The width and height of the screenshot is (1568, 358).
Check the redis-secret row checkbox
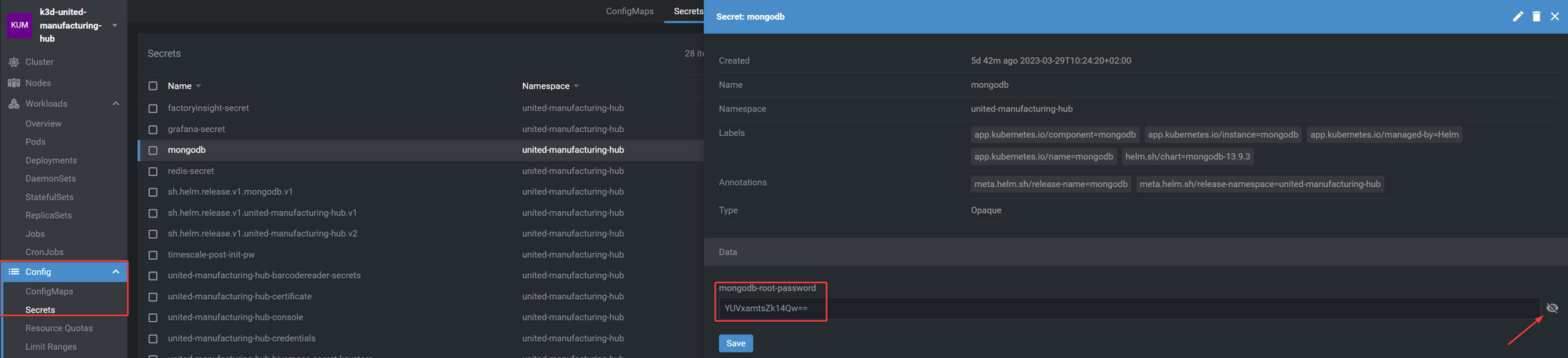[153, 171]
